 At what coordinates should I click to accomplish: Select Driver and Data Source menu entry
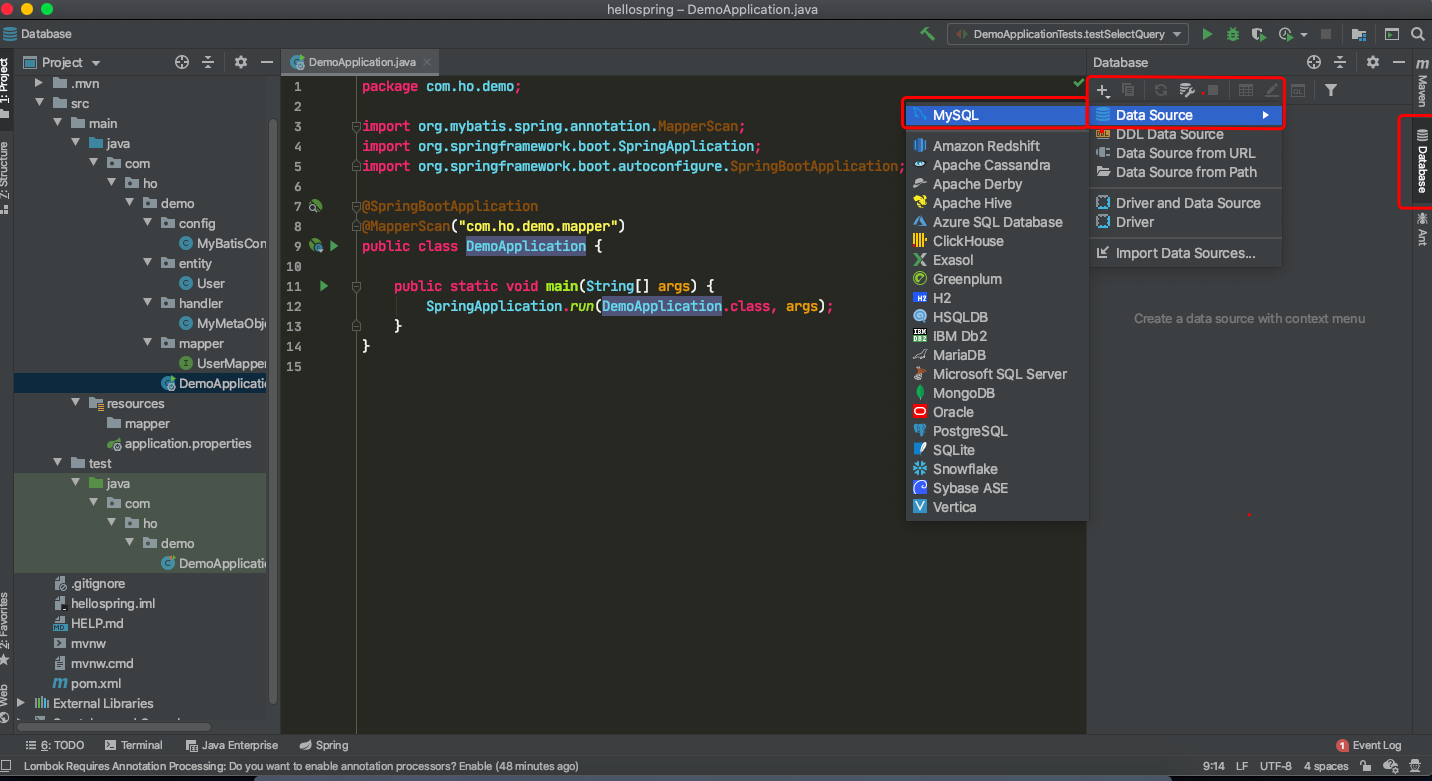point(1186,203)
